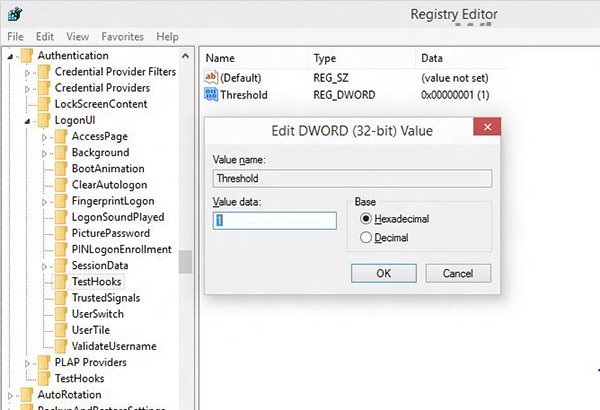600x410 pixels.
Task: Click the Value name field showing Threshold
Action: tap(352, 178)
